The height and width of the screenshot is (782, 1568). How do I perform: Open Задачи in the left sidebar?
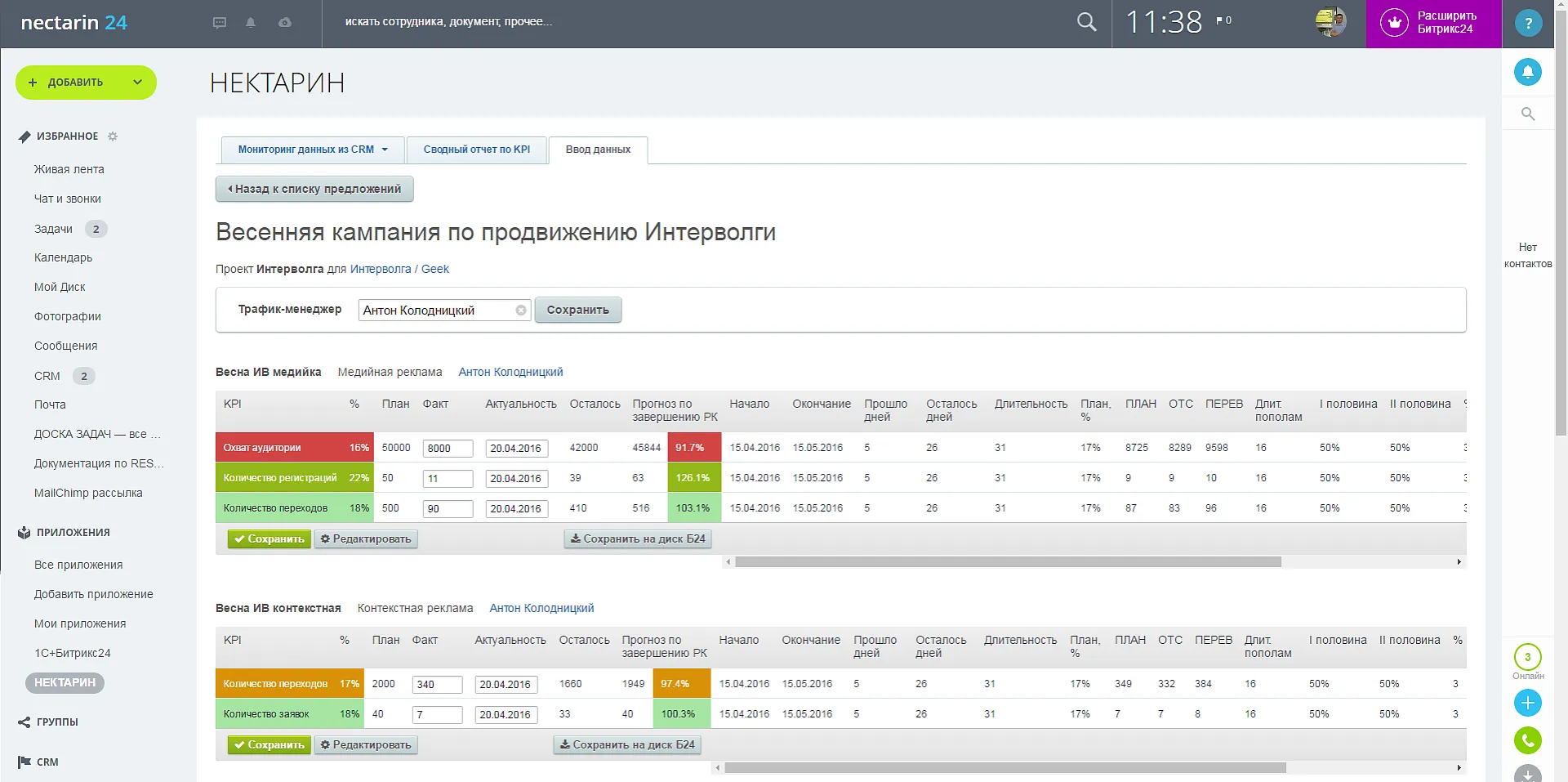(x=54, y=229)
